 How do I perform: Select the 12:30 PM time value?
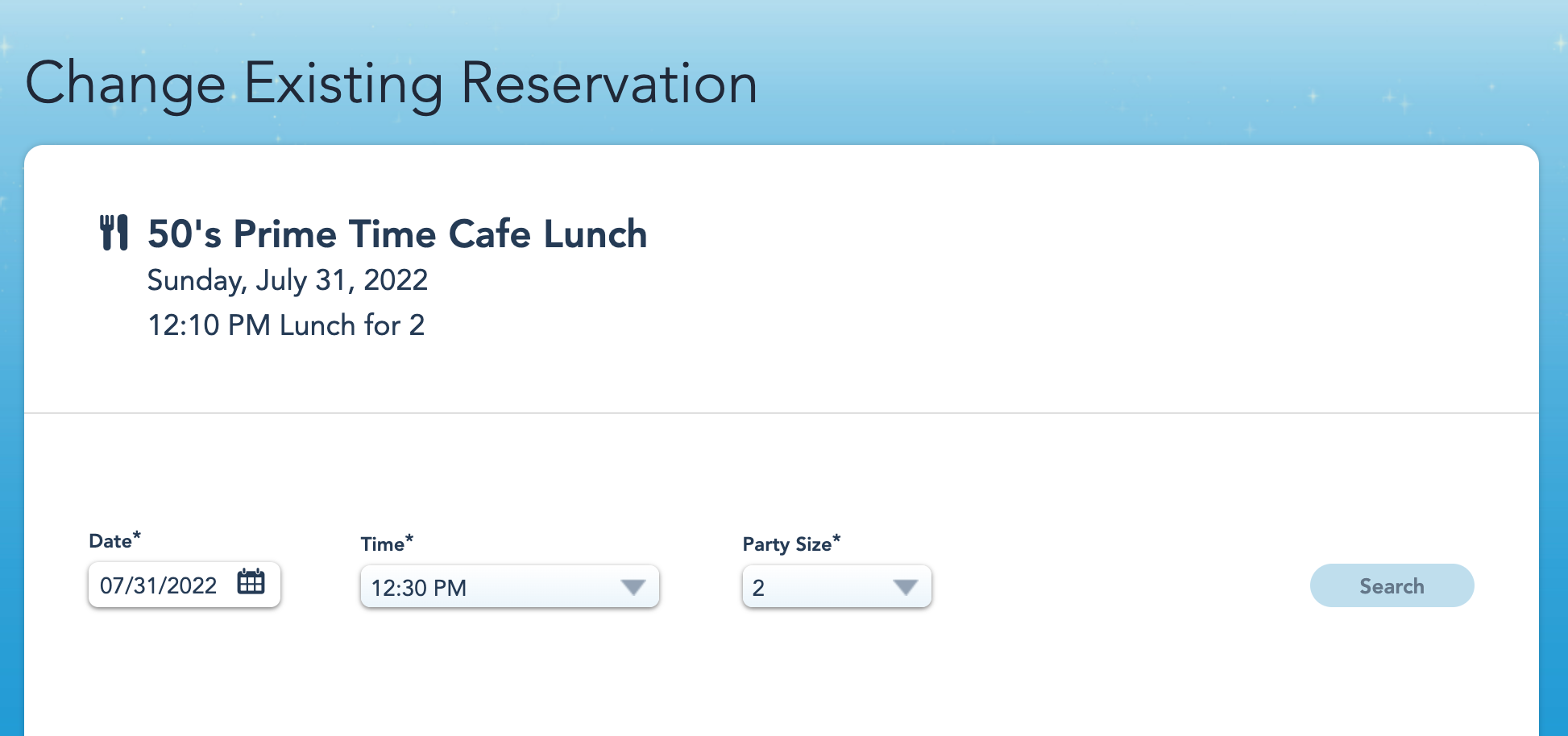click(x=419, y=588)
